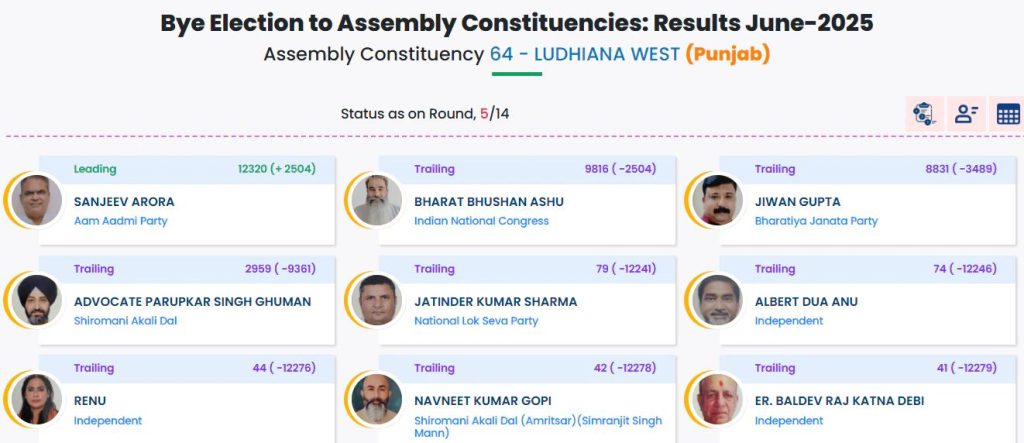
Task: Click the Indian National Congress label
Action: pos(481,221)
